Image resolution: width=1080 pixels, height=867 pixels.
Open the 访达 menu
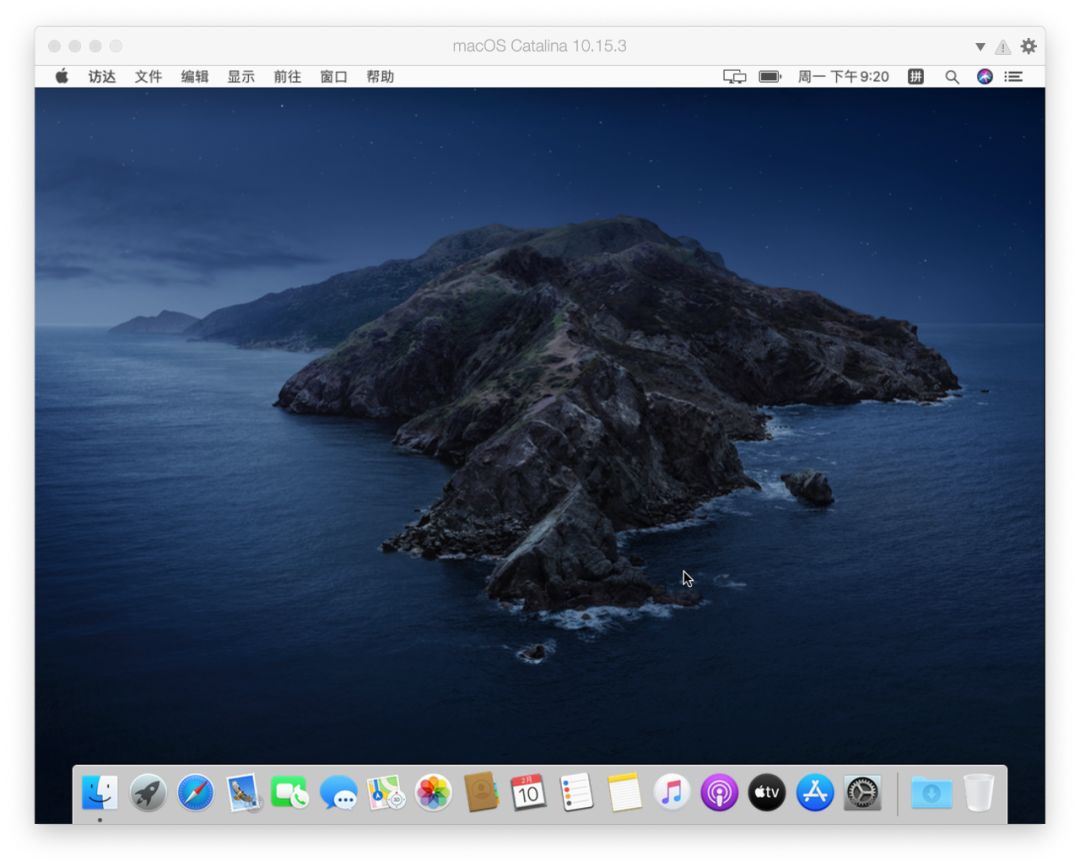(x=102, y=76)
